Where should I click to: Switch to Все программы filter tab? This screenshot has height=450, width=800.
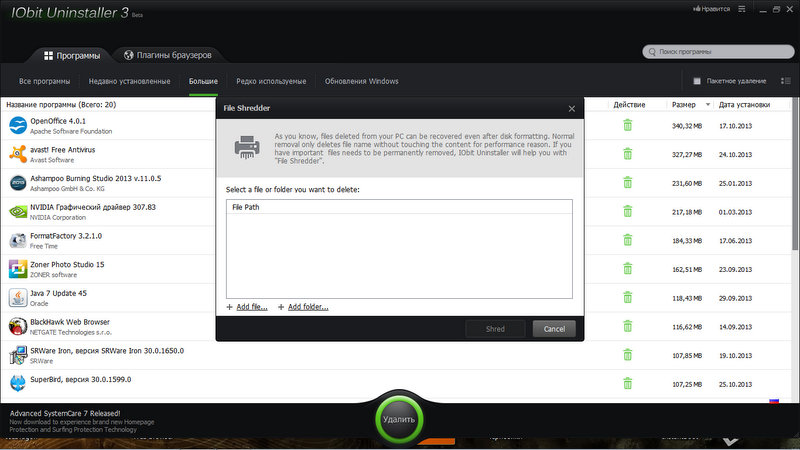point(44,81)
